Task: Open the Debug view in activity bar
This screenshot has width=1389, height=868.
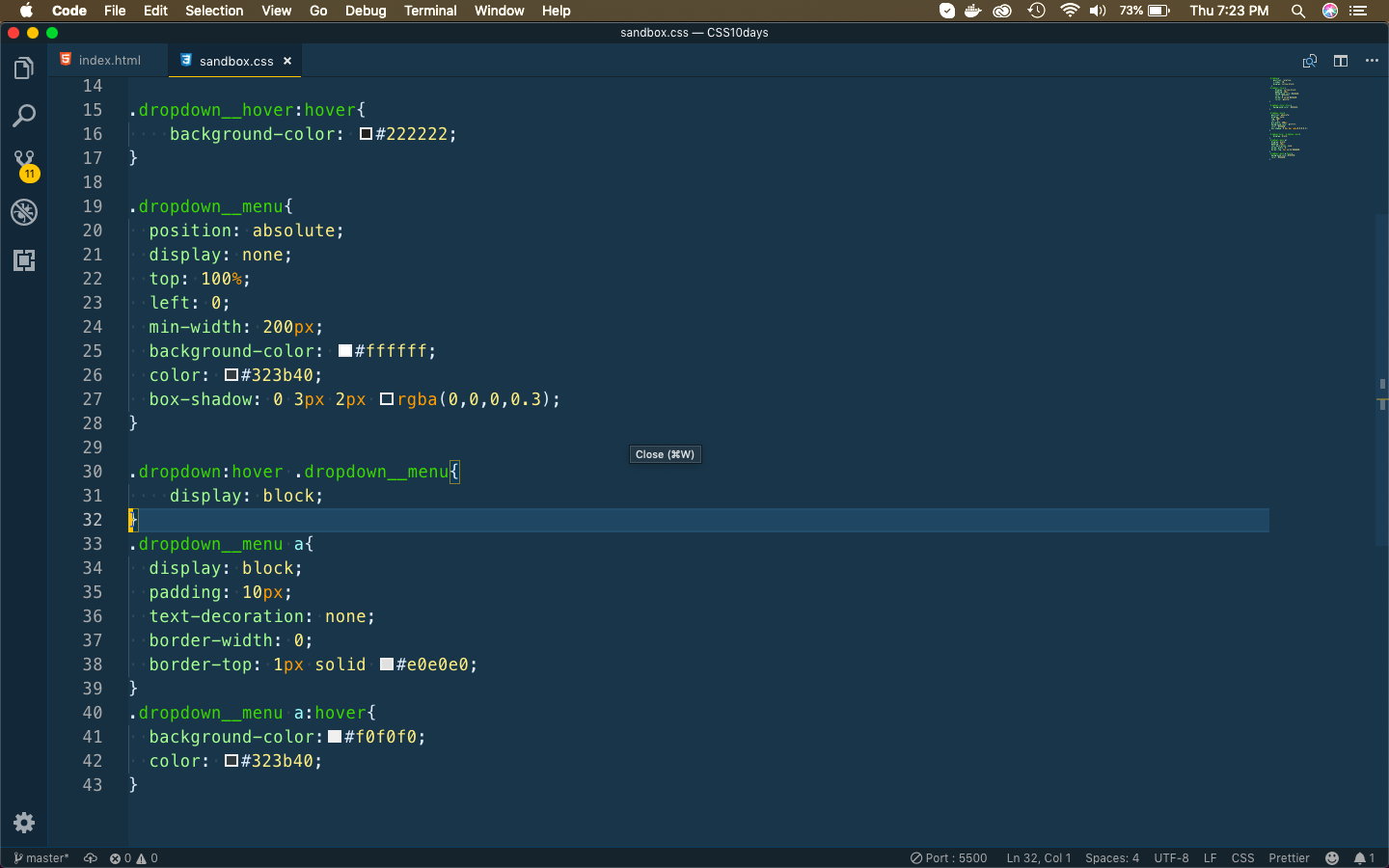Action: [x=24, y=212]
